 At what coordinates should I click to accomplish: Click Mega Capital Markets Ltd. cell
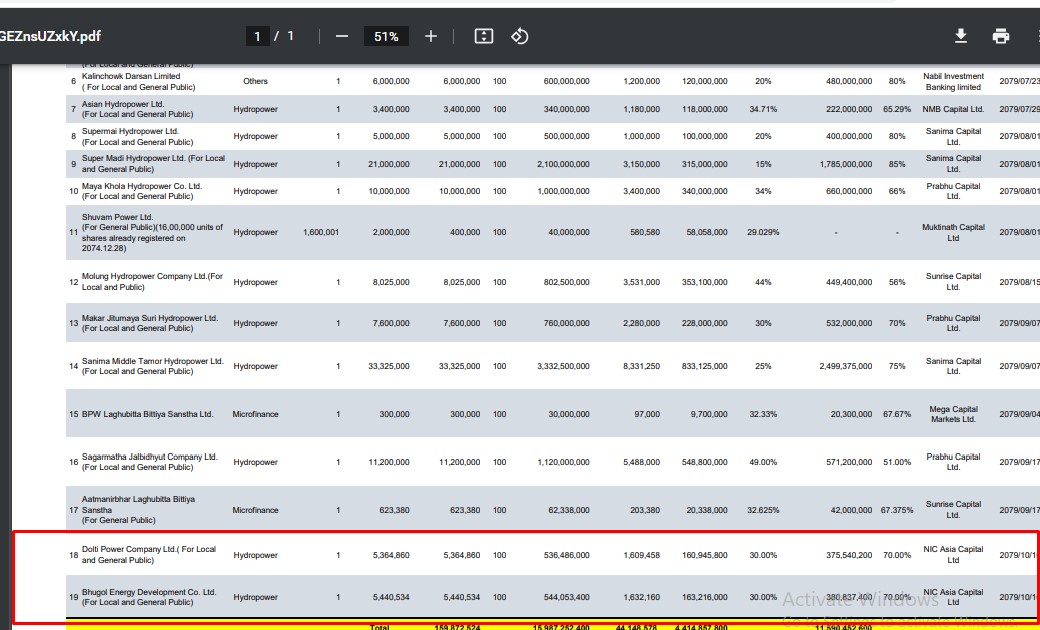pos(953,414)
